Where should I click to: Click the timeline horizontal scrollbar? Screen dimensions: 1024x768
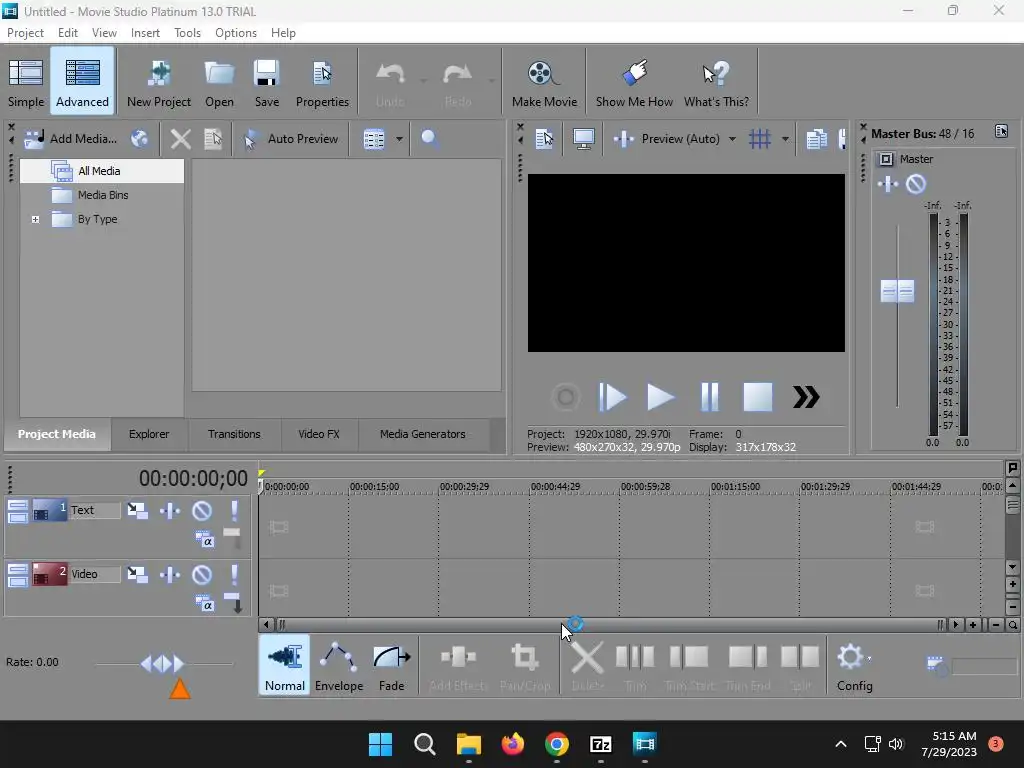610,625
